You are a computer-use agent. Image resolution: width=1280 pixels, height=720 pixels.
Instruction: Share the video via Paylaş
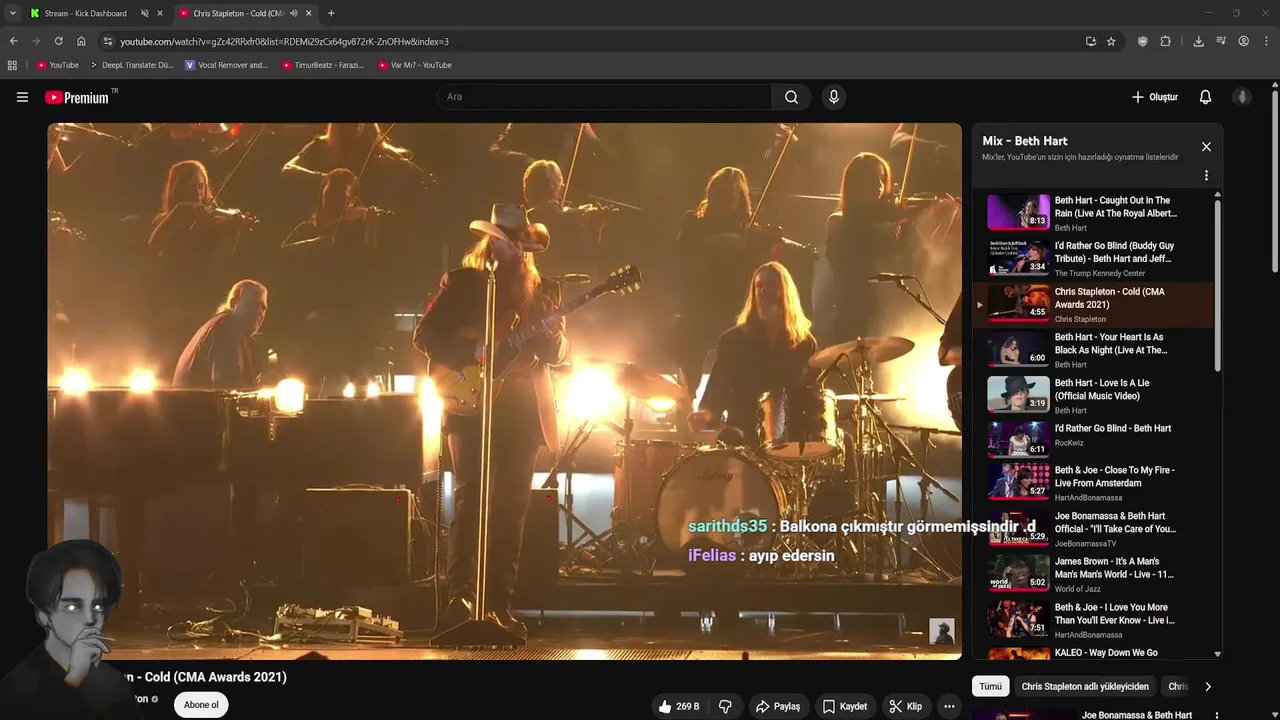(x=778, y=706)
